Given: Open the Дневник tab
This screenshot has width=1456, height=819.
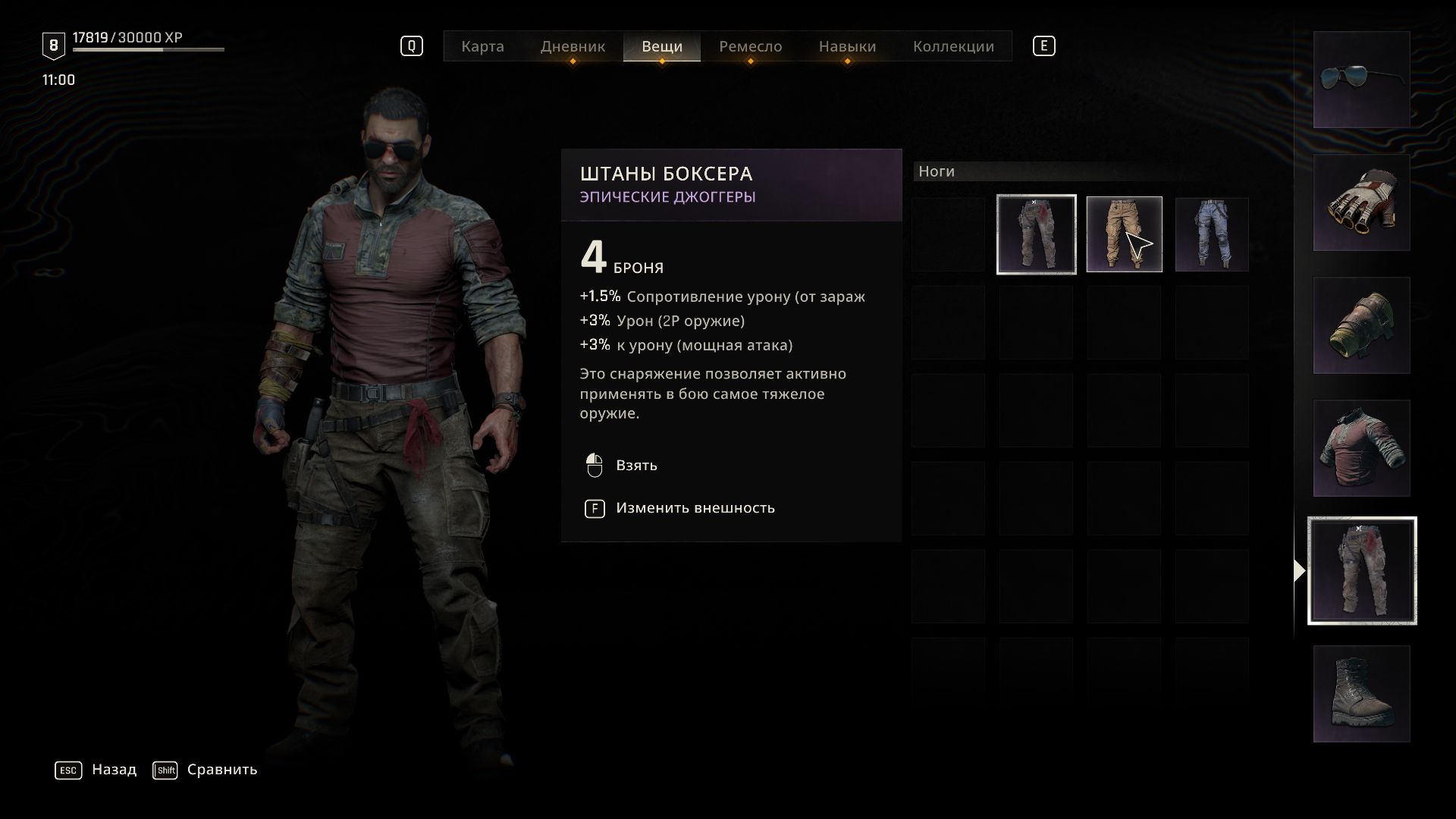Looking at the screenshot, I should (573, 46).
